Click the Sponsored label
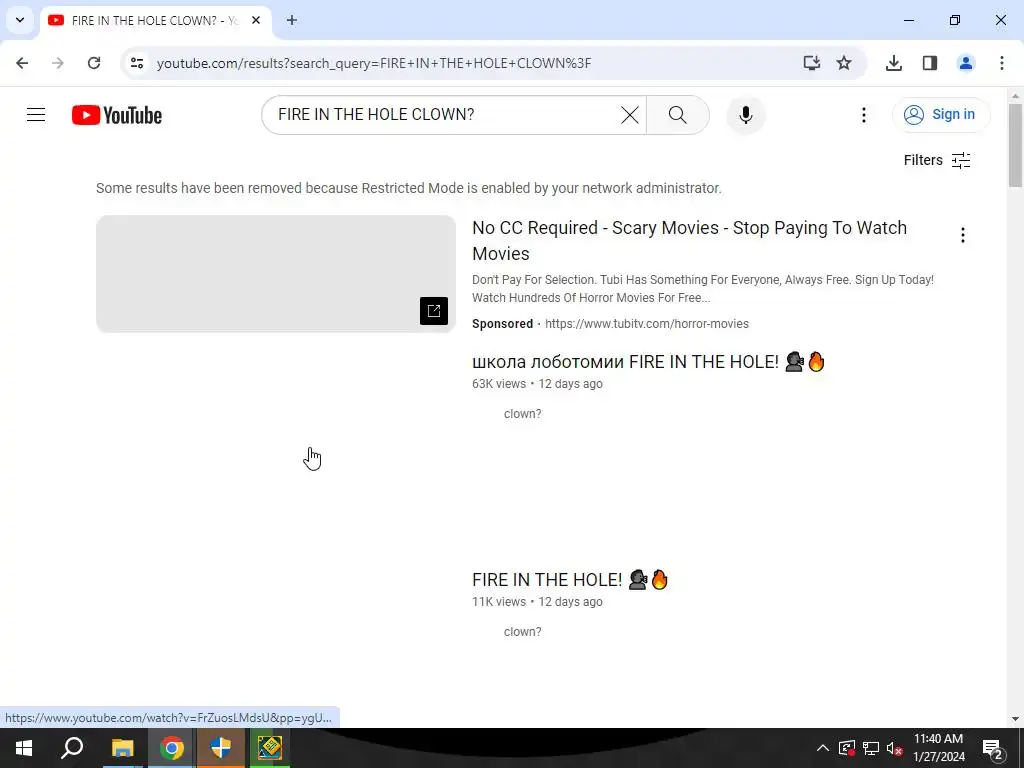The width and height of the screenshot is (1024, 768). (502, 324)
